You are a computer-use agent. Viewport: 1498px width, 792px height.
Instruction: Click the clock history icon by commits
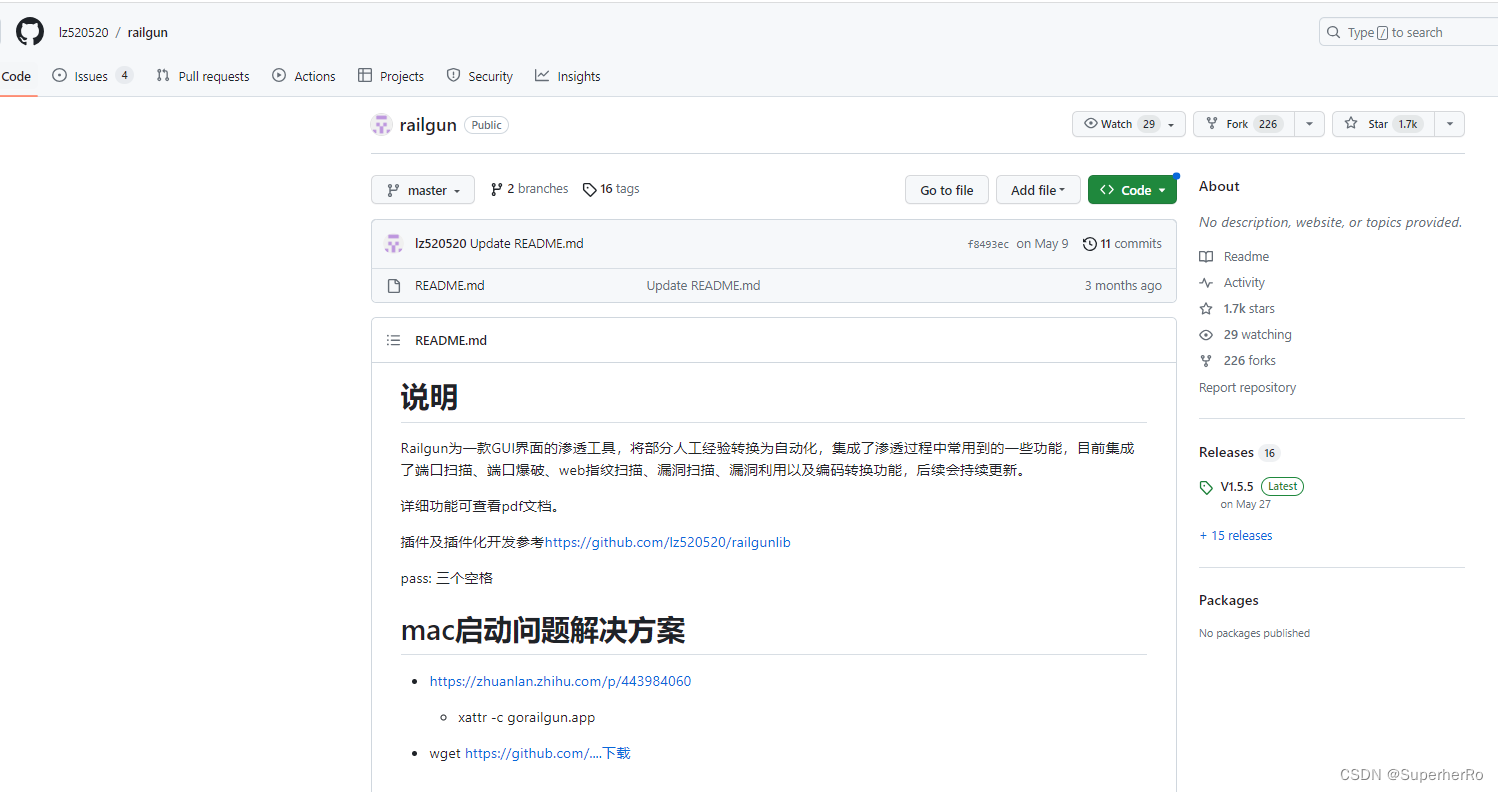[x=1090, y=244]
